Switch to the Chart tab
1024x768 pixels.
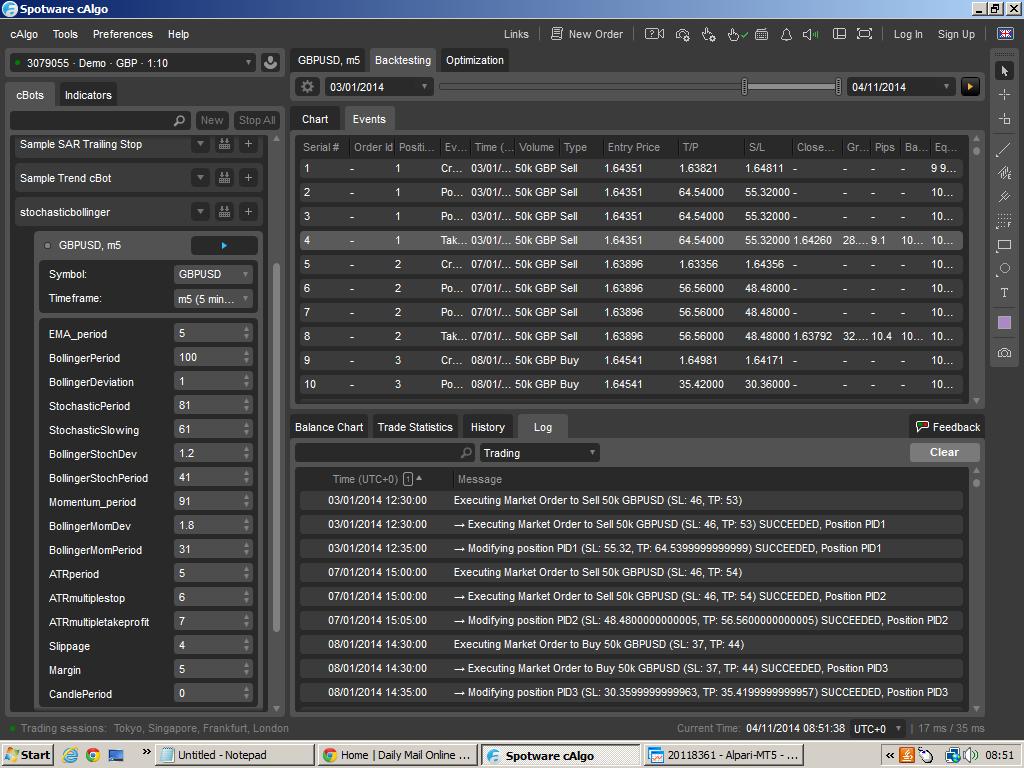(315, 119)
